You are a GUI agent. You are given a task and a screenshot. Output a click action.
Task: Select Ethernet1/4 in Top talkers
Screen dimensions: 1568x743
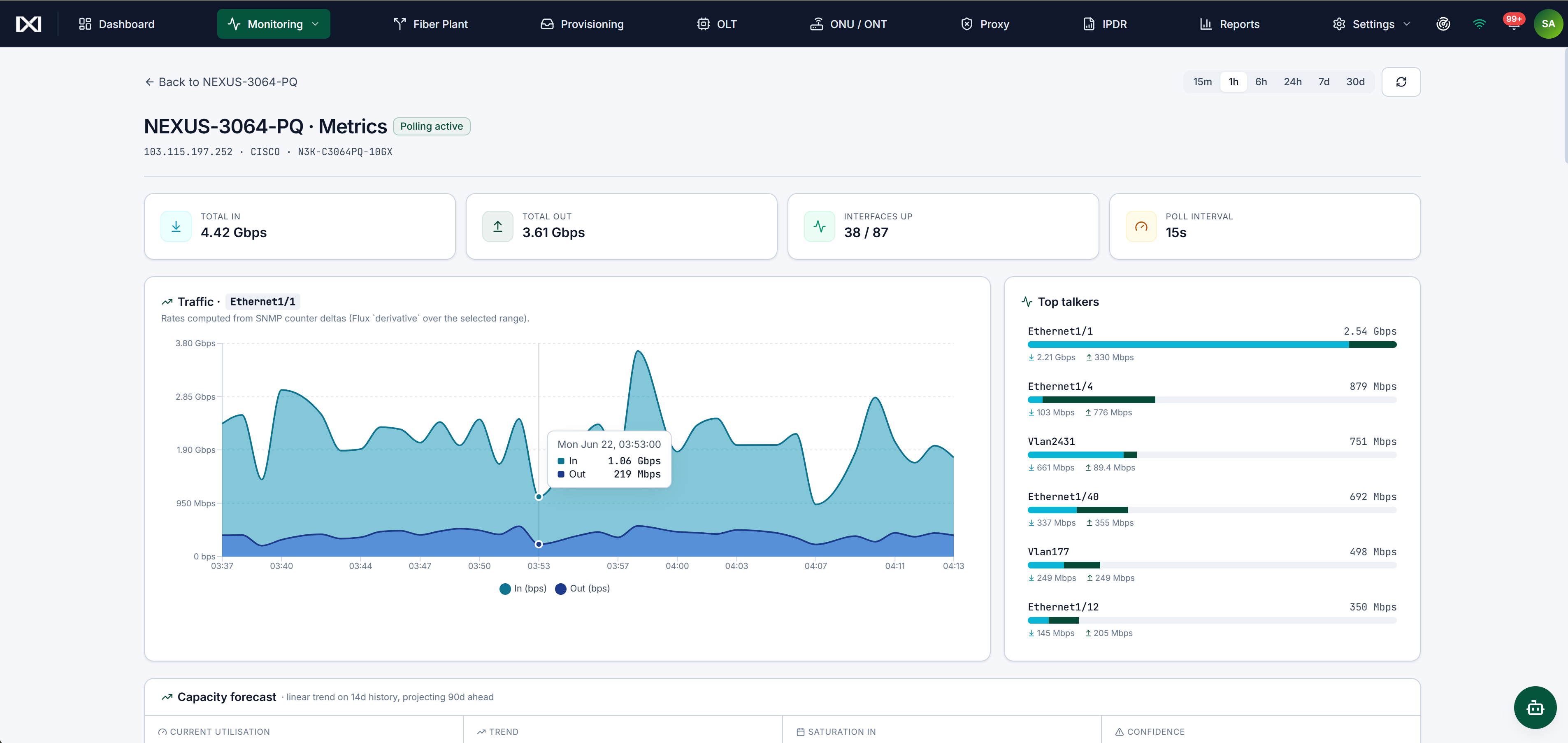[x=1060, y=386]
